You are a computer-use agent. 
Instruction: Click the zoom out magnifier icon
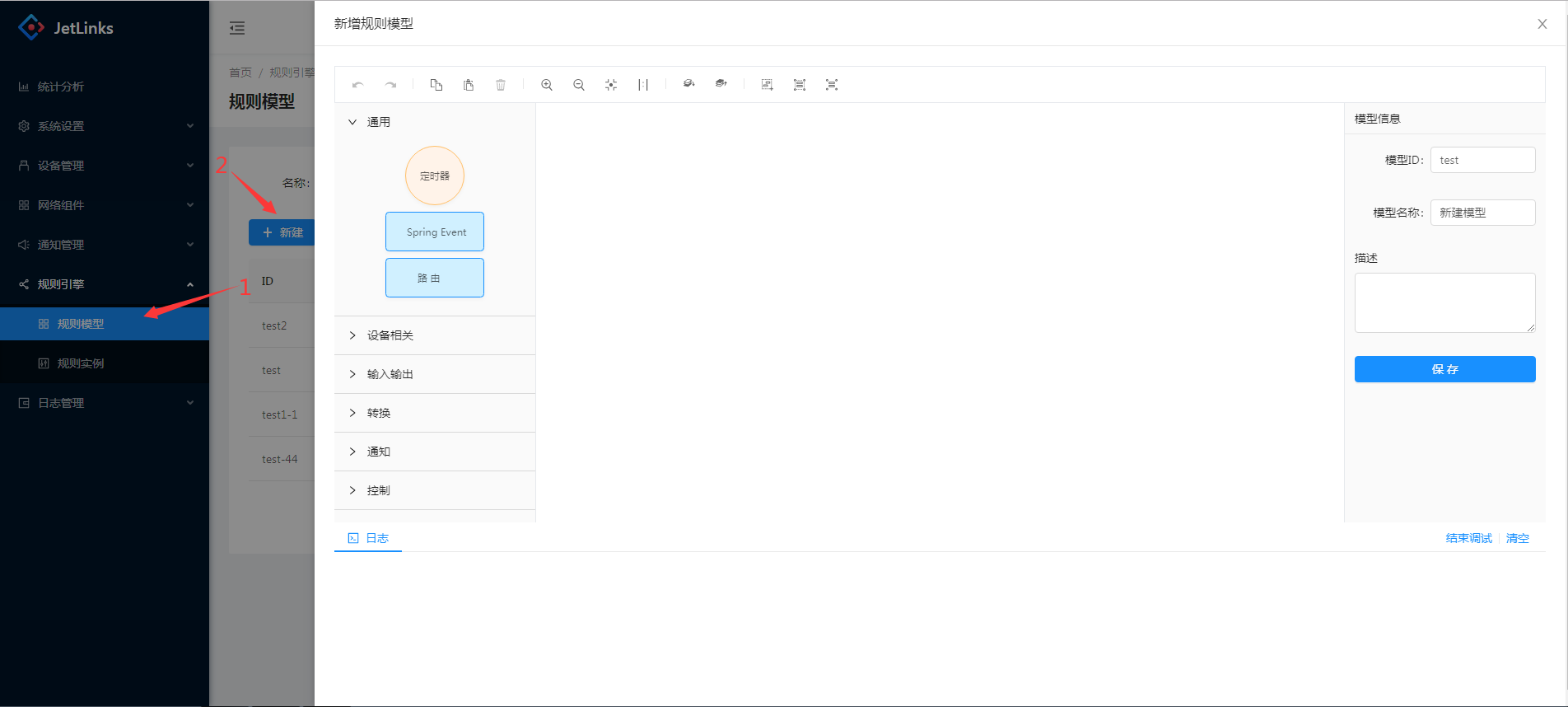579,85
